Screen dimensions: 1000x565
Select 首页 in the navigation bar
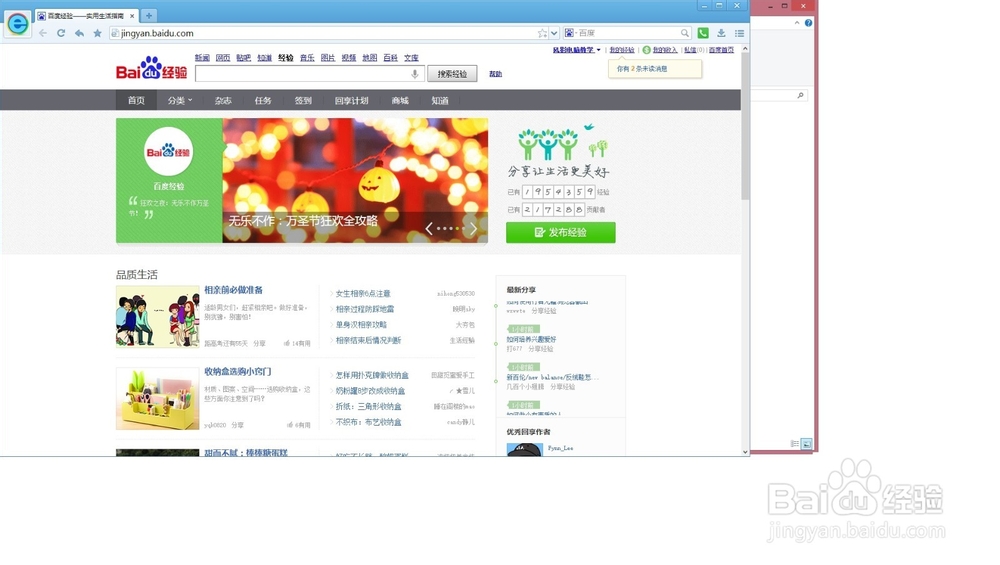point(136,100)
